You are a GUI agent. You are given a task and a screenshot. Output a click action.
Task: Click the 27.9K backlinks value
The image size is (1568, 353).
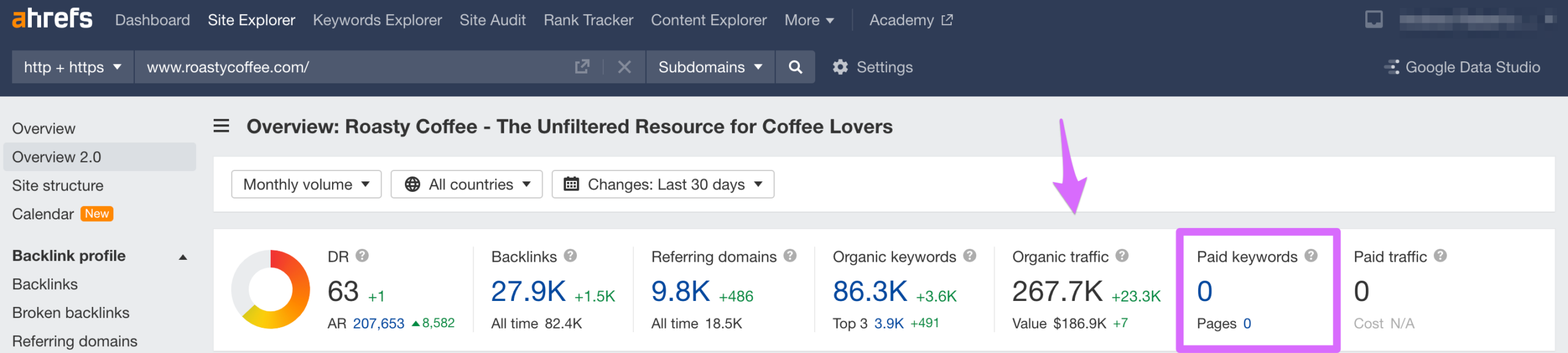[x=528, y=291]
